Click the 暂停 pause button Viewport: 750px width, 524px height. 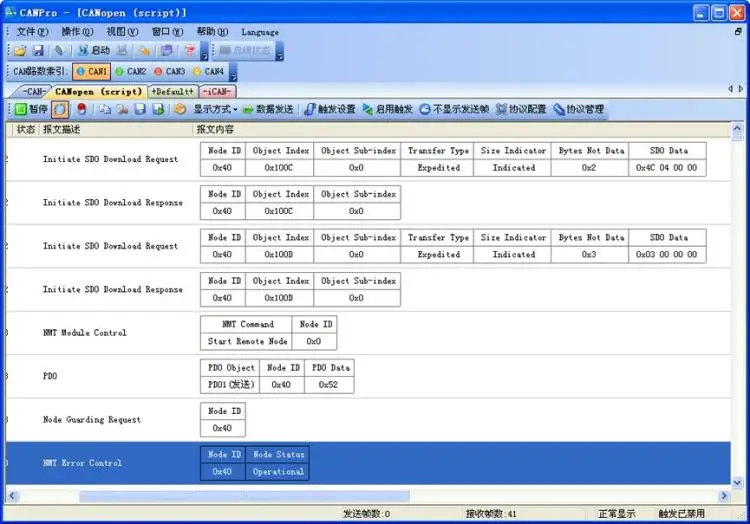(x=31, y=109)
